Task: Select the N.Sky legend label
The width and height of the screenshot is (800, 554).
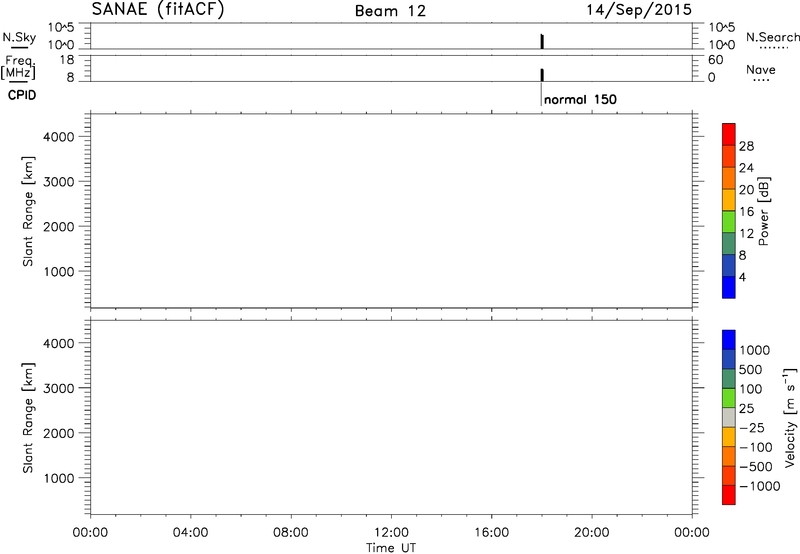Action: [19, 37]
